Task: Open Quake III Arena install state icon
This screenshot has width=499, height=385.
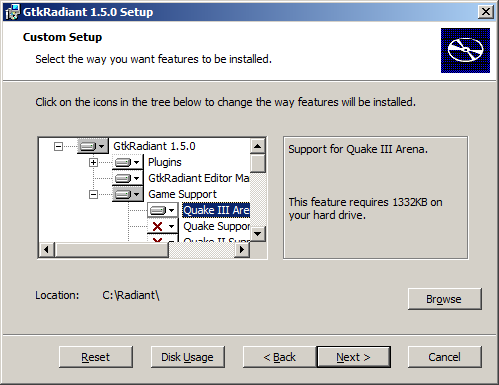Action: [x=163, y=210]
